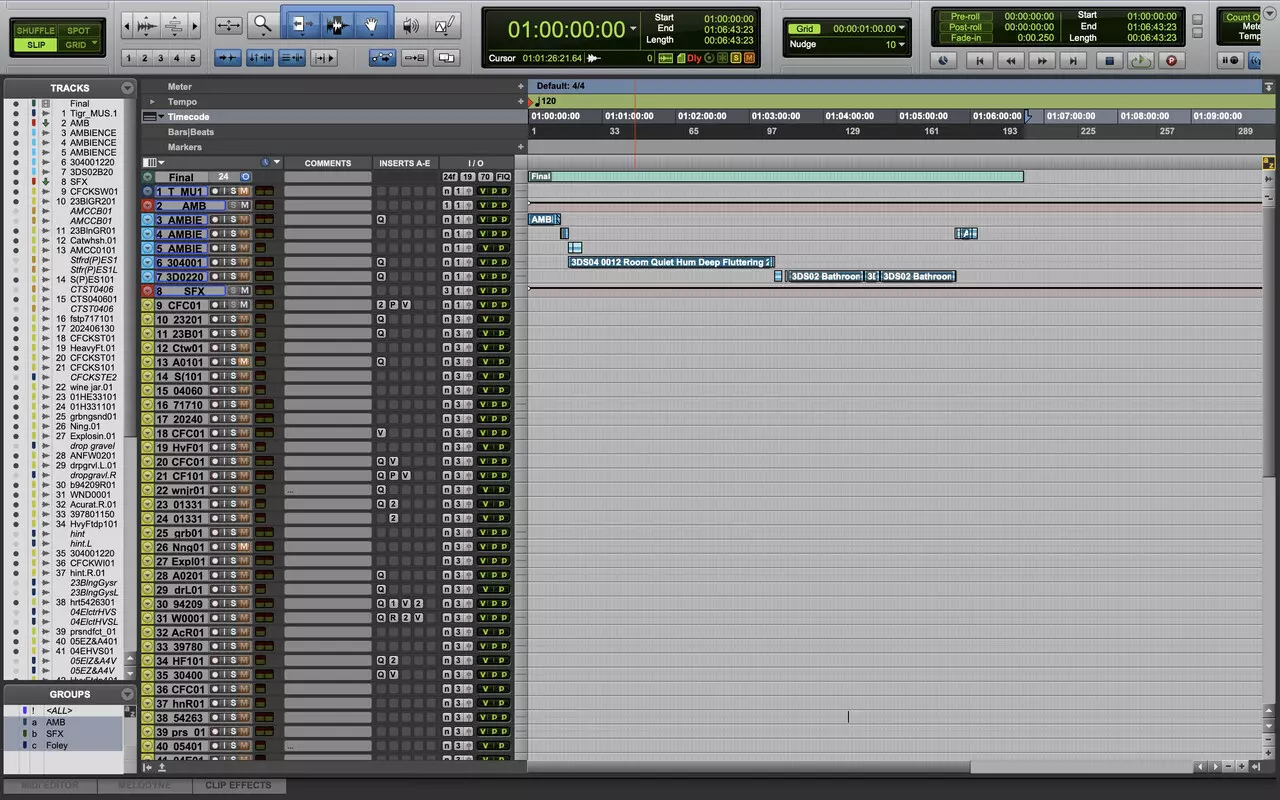
Task: Mute the 3 AMBIE track
Action: click(243, 220)
